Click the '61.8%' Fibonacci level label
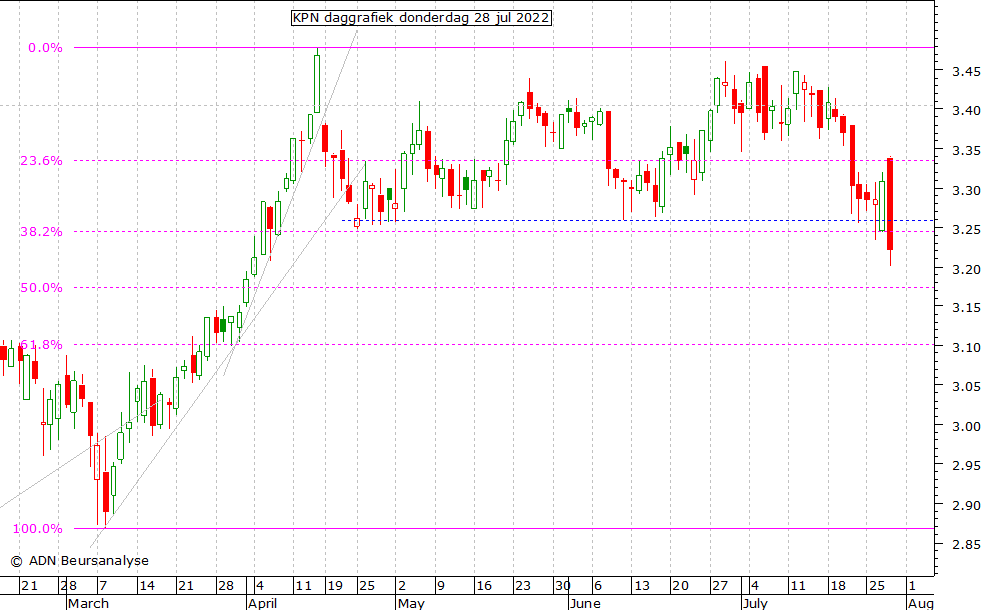Viewport: 985px width, 610px height. click(41, 344)
